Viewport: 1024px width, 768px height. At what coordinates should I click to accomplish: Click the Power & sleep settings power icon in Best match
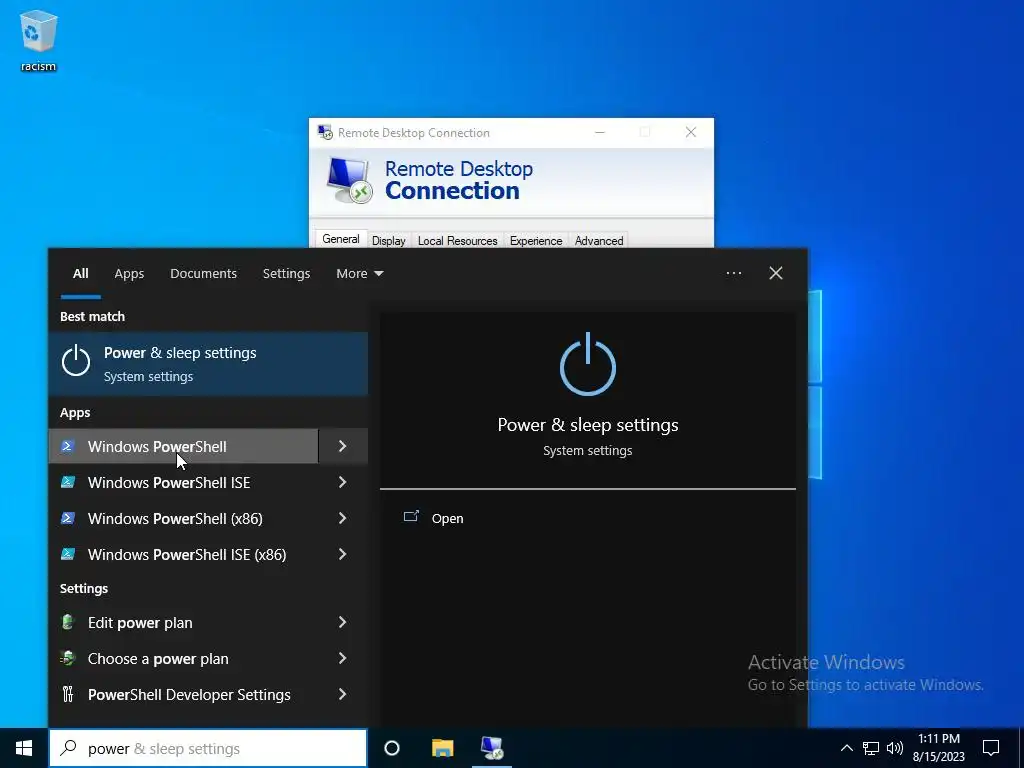[x=76, y=360]
